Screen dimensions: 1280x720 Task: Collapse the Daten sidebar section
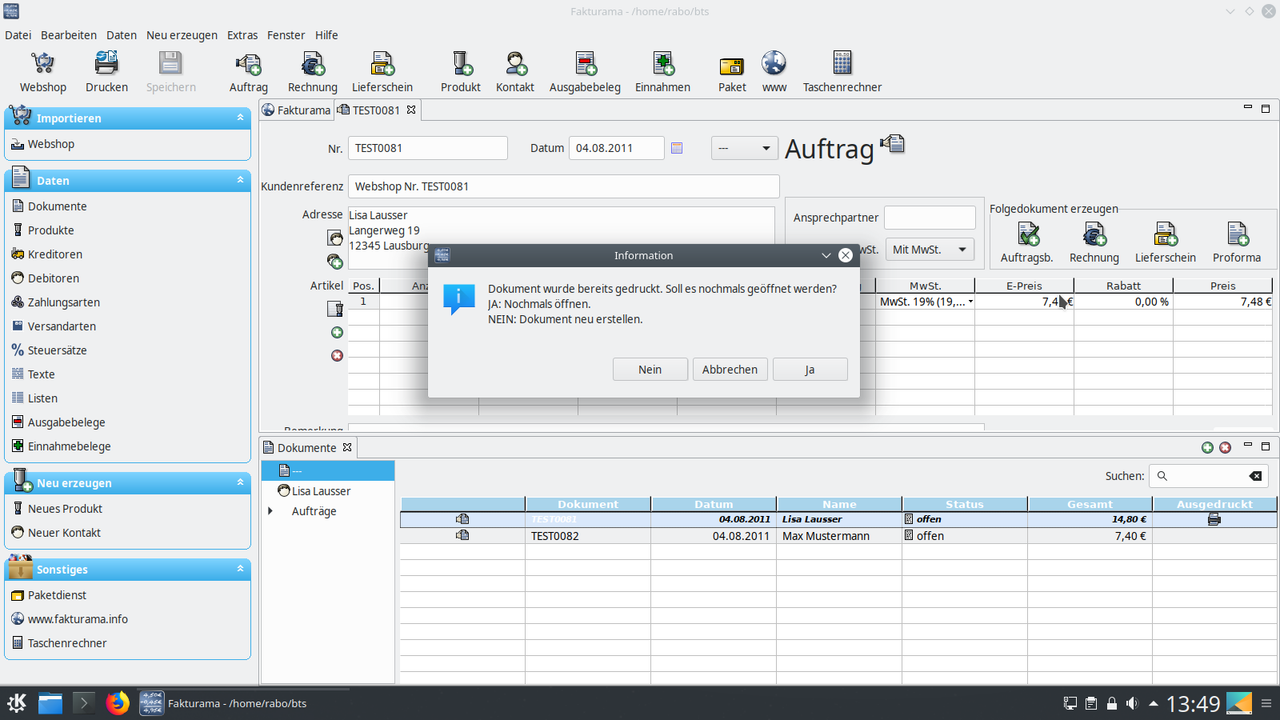(x=240, y=181)
